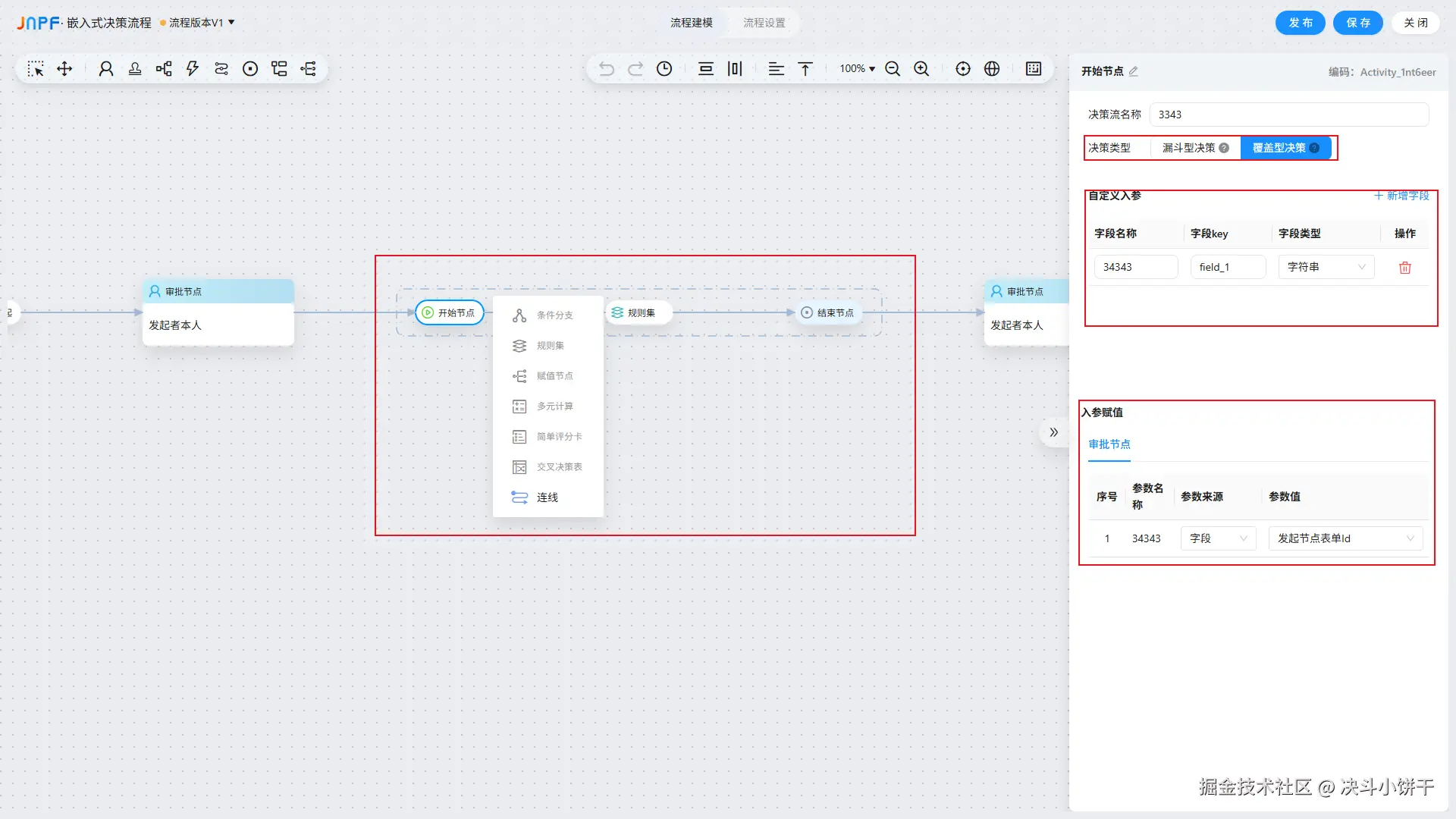Select the box selection tool icon

(x=36, y=69)
